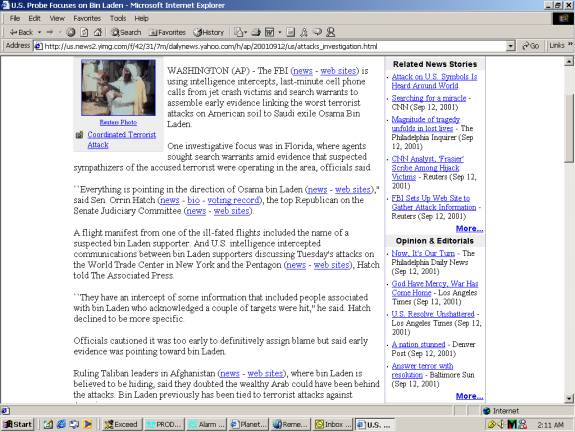Show the History pane from the toolbar
Screen dimensions: 575x432
pyautogui.click(x=209, y=32)
